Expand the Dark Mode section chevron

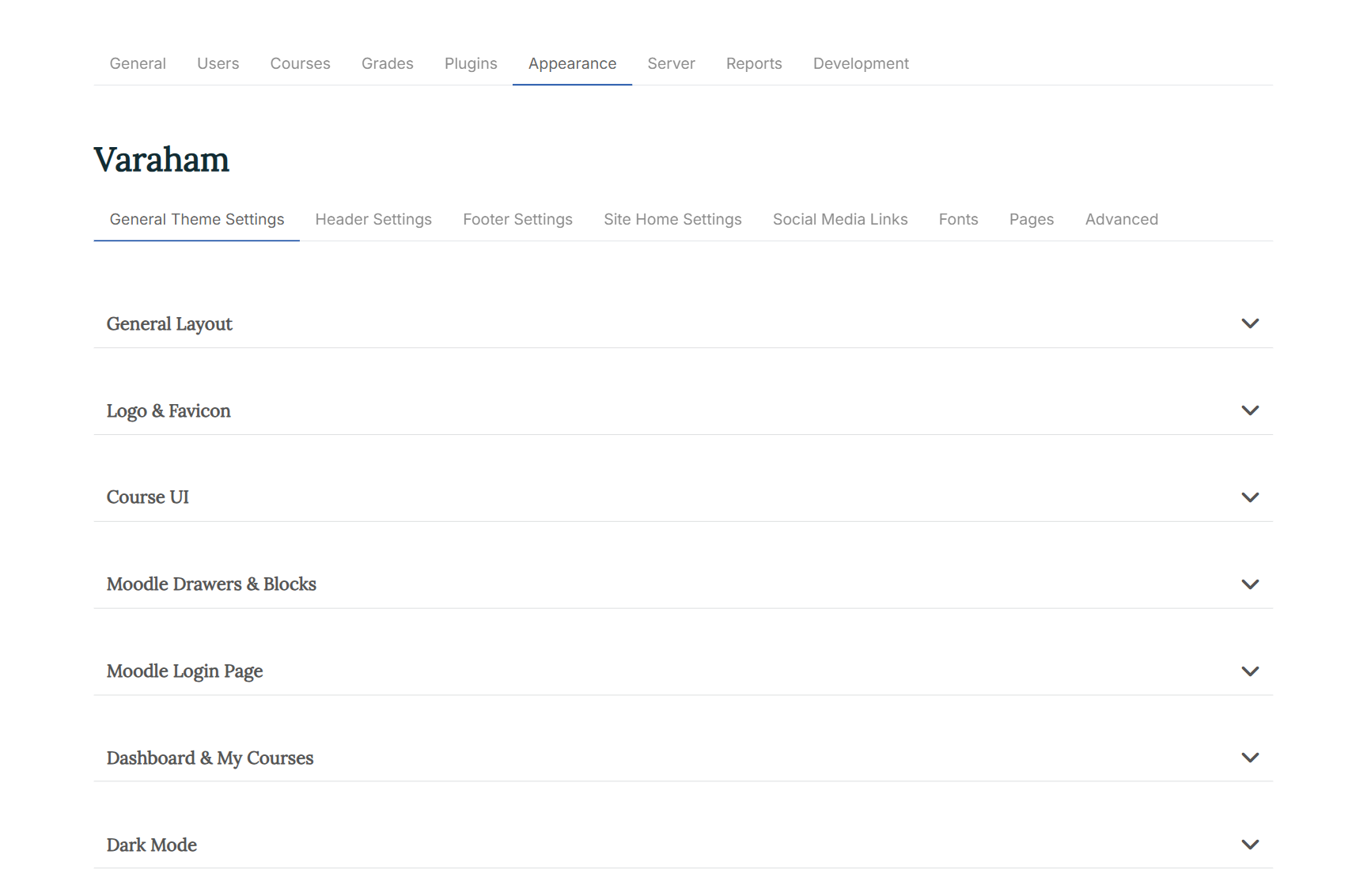[1249, 845]
